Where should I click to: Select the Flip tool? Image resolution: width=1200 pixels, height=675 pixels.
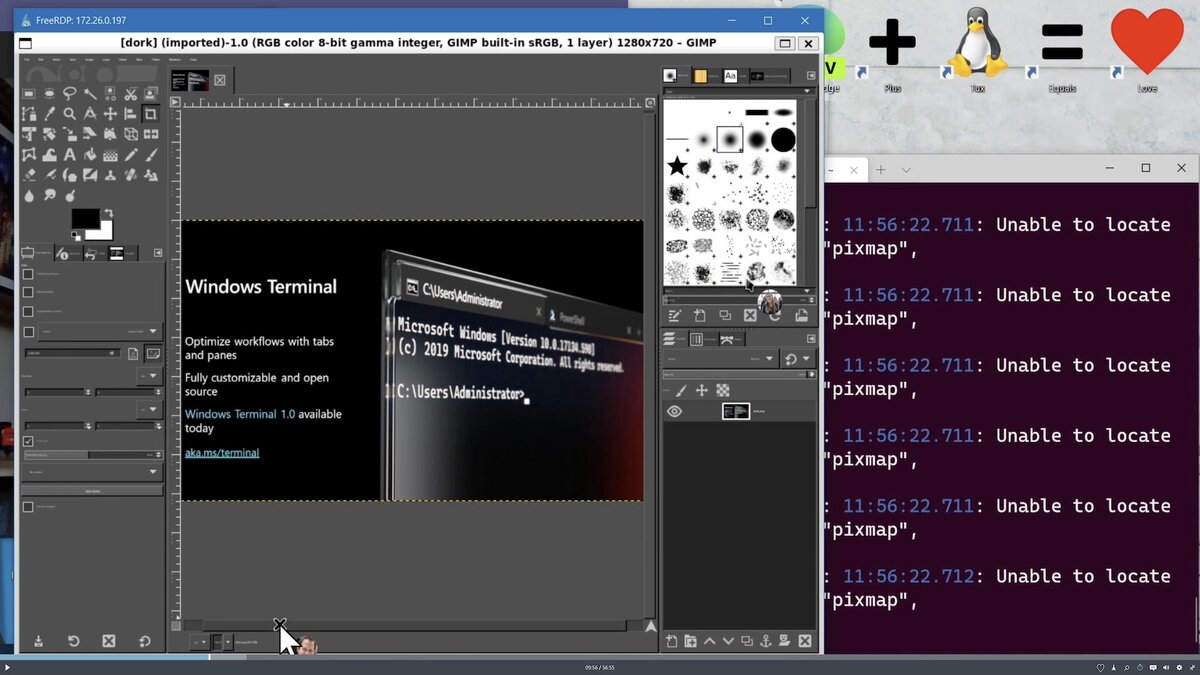(x=151, y=134)
